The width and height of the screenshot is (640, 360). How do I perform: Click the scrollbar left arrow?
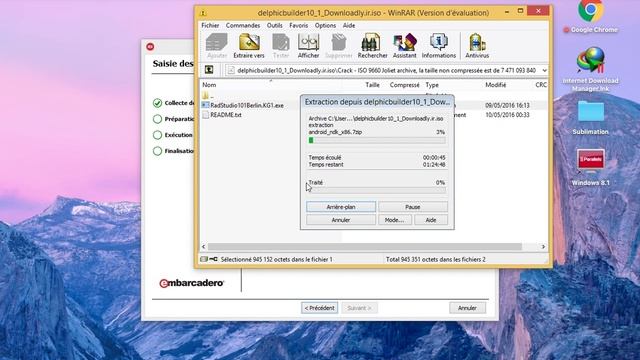click(x=204, y=247)
